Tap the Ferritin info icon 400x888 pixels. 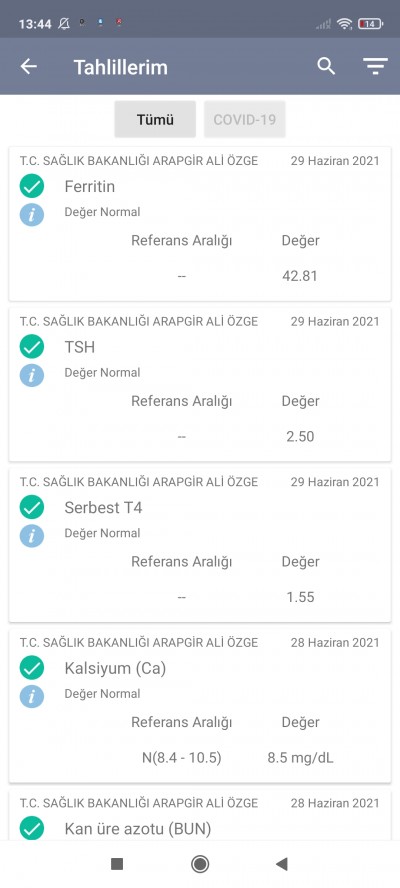[x=32, y=215]
